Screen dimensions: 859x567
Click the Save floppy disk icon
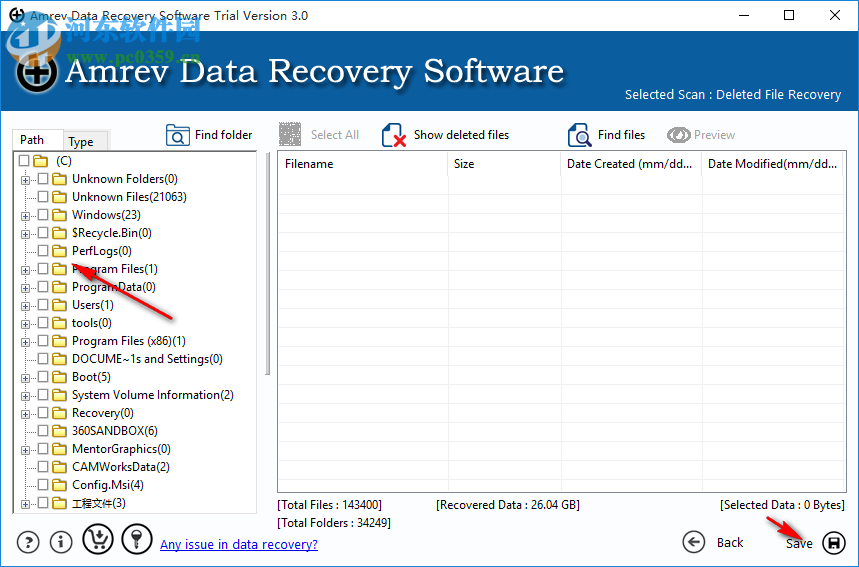pos(834,542)
